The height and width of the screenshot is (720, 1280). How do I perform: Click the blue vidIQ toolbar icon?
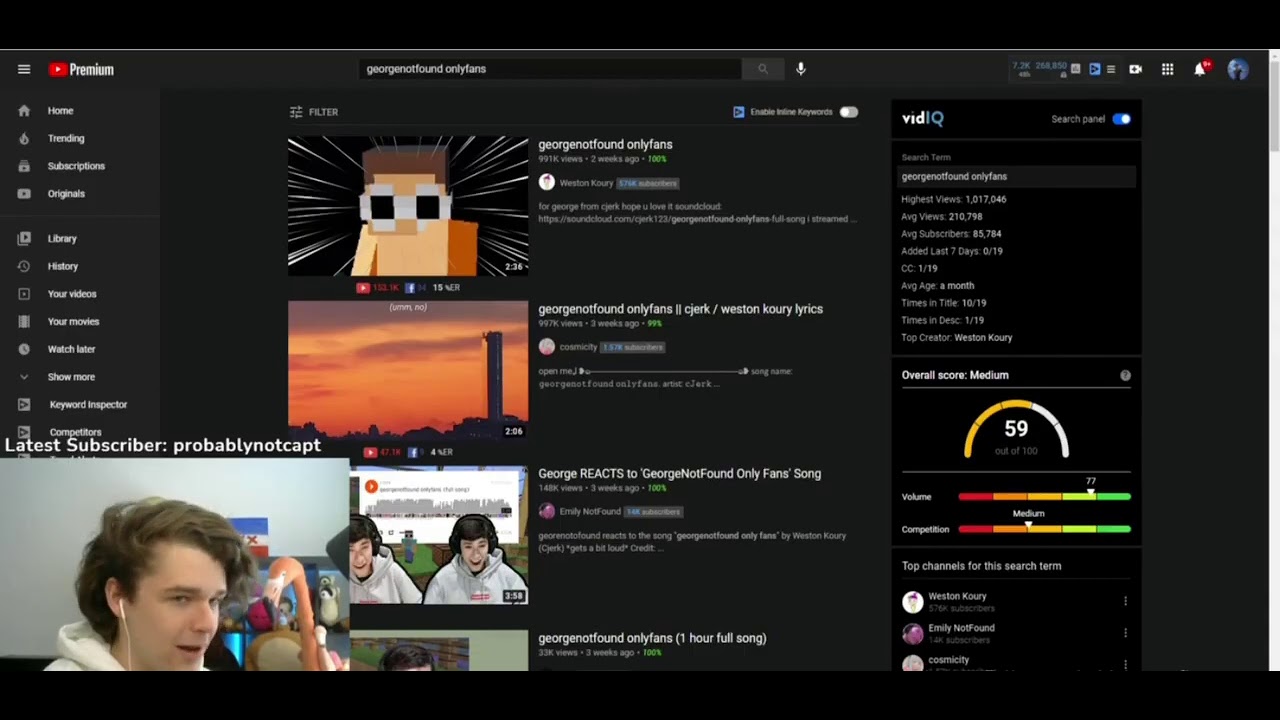(1095, 69)
